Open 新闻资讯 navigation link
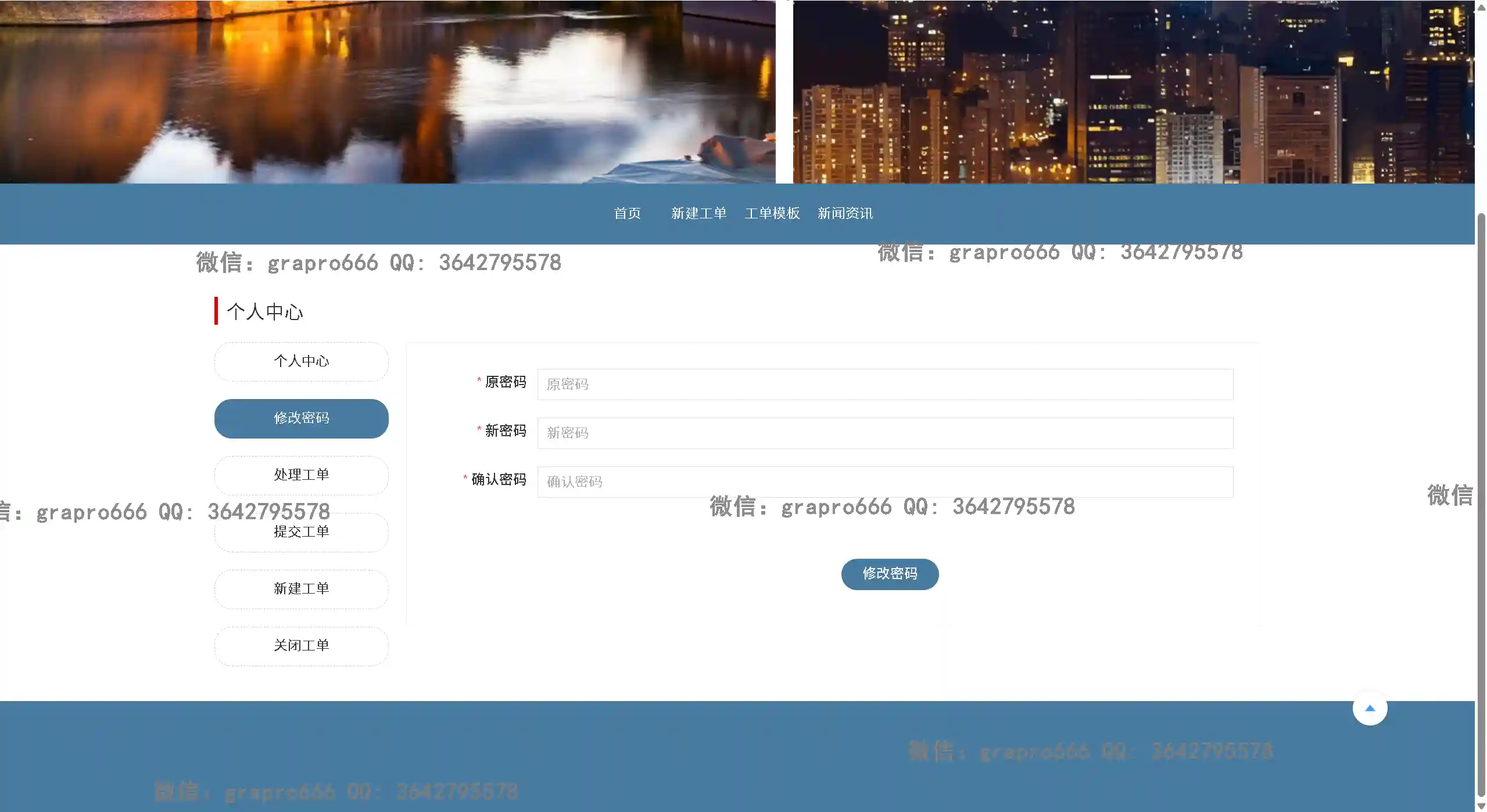The height and width of the screenshot is (812, 1487). [x=845, y=213]
